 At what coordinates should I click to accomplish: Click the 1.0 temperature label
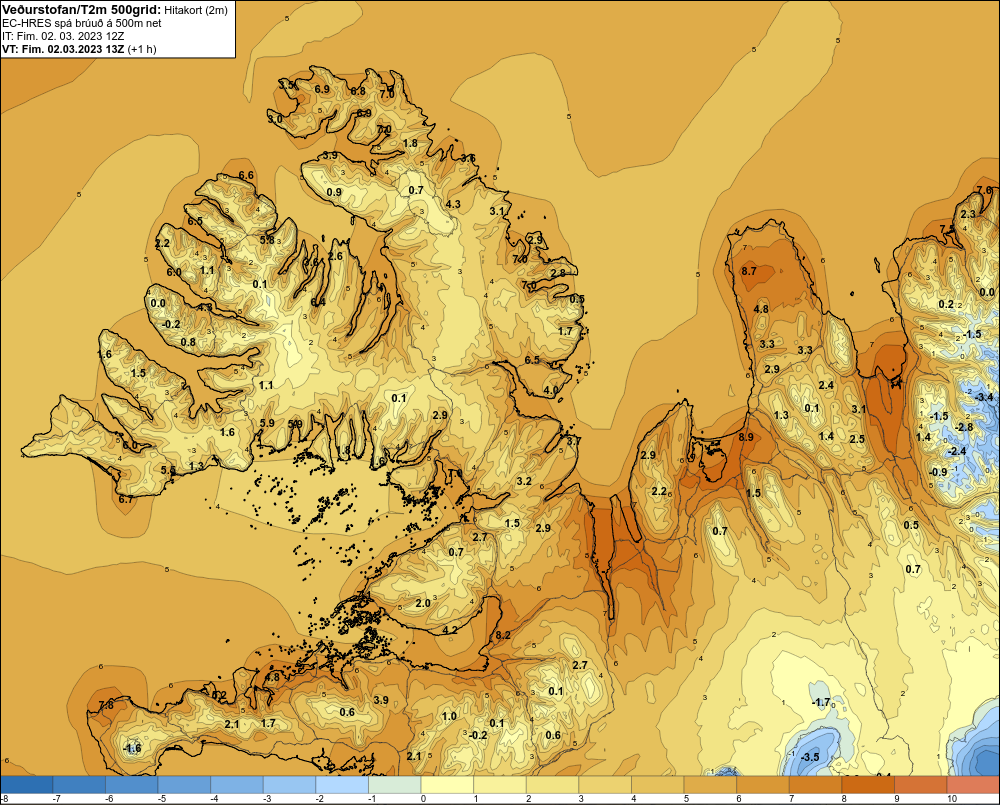coord(450,716)
